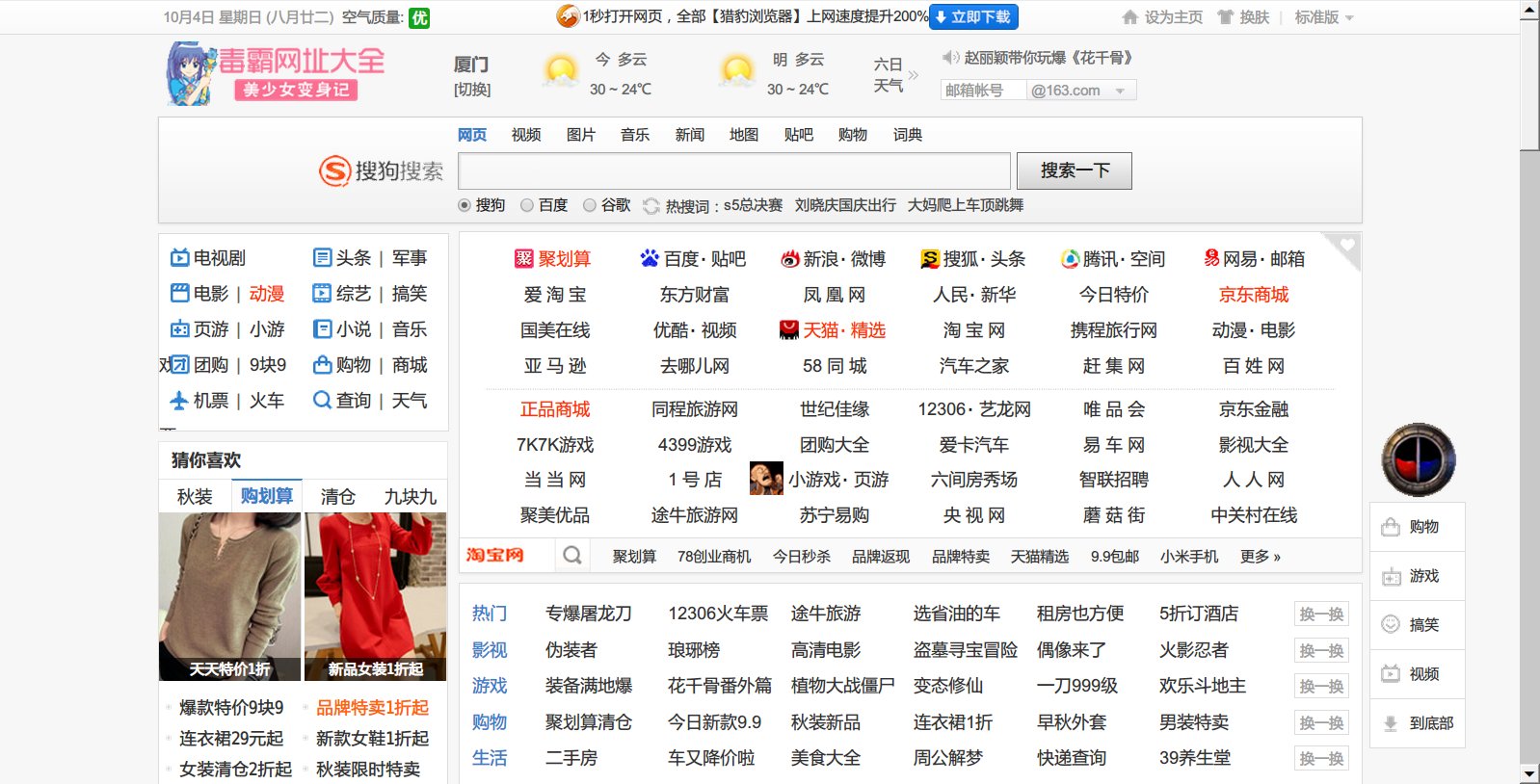Click the 小游戏 face thumbnail icon
The image size is (1540, 784).
766,479
